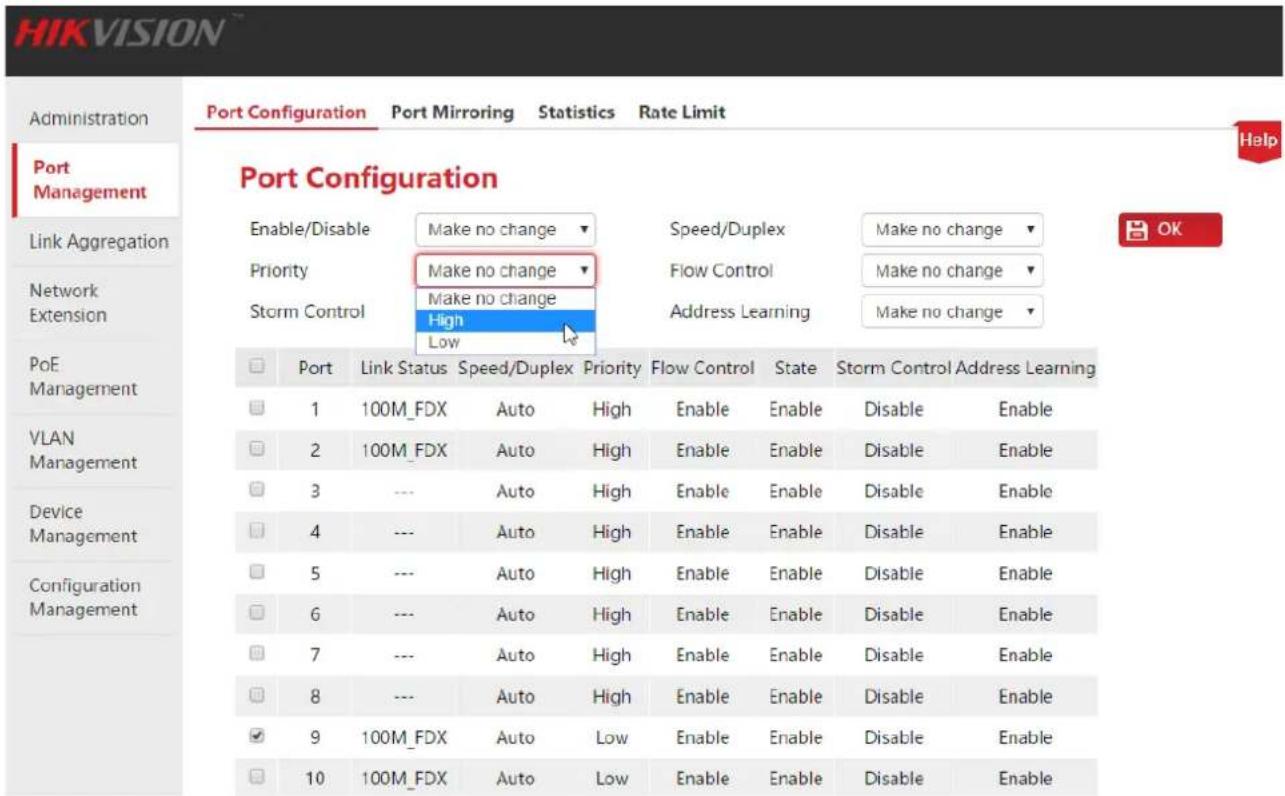The image size is (1285, 796).
Task: Tick the checkbox for port 8
Action: (255, 695)
